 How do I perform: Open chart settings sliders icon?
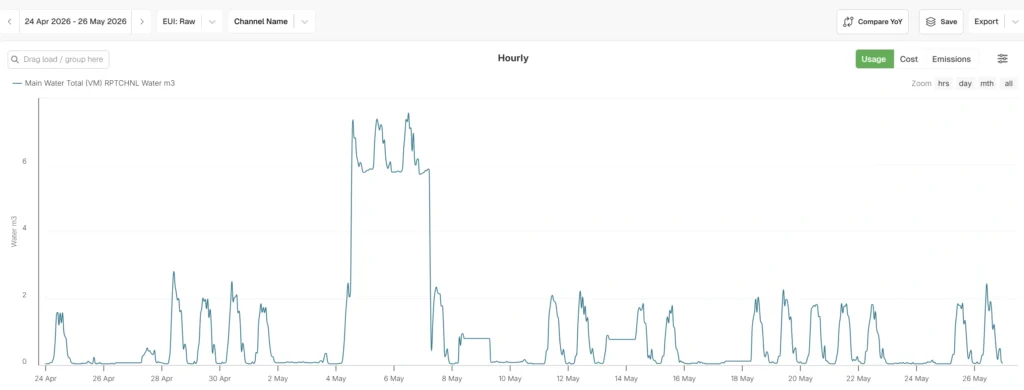coord(1002,59)
